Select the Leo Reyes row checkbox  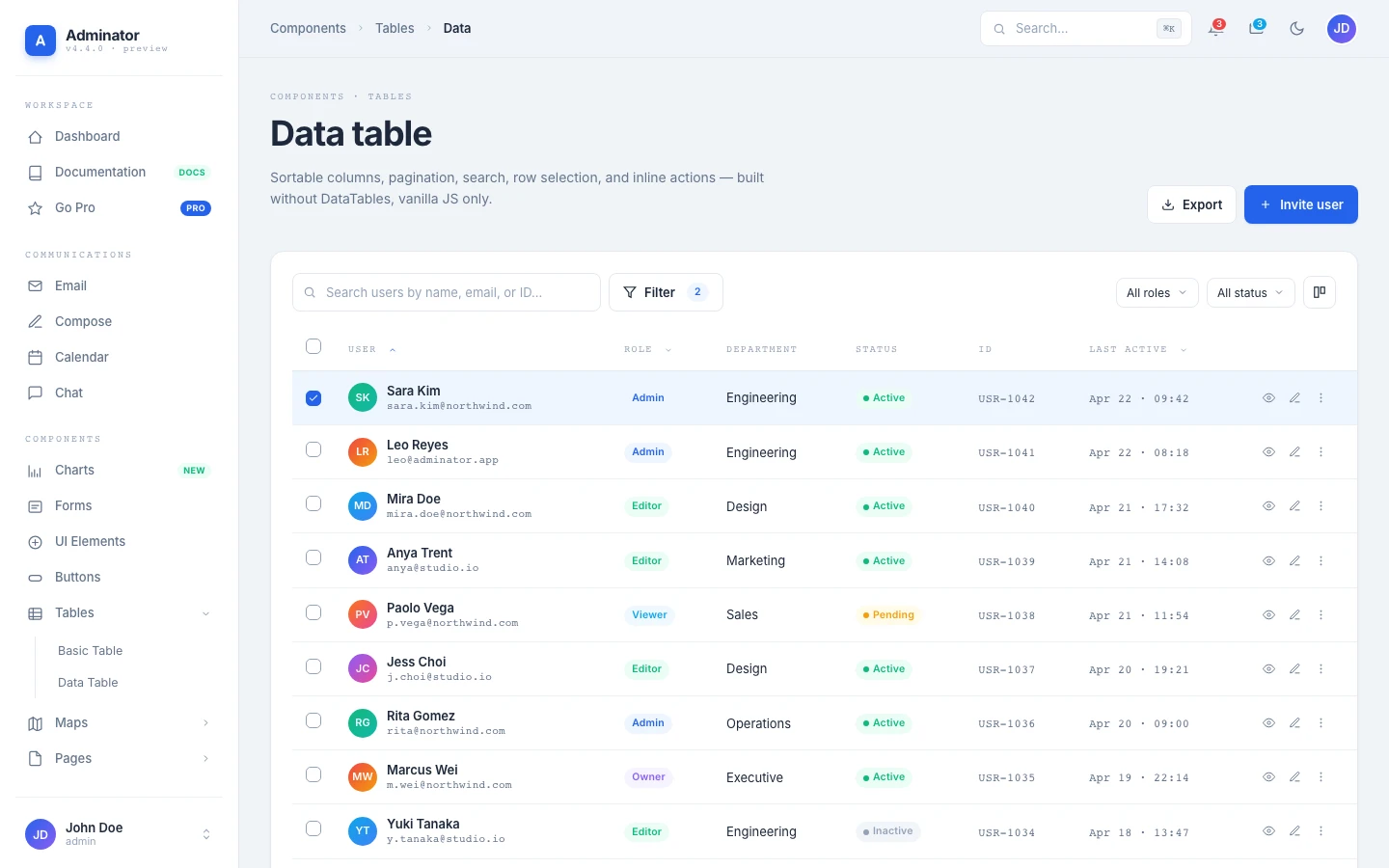click(313, 449)
